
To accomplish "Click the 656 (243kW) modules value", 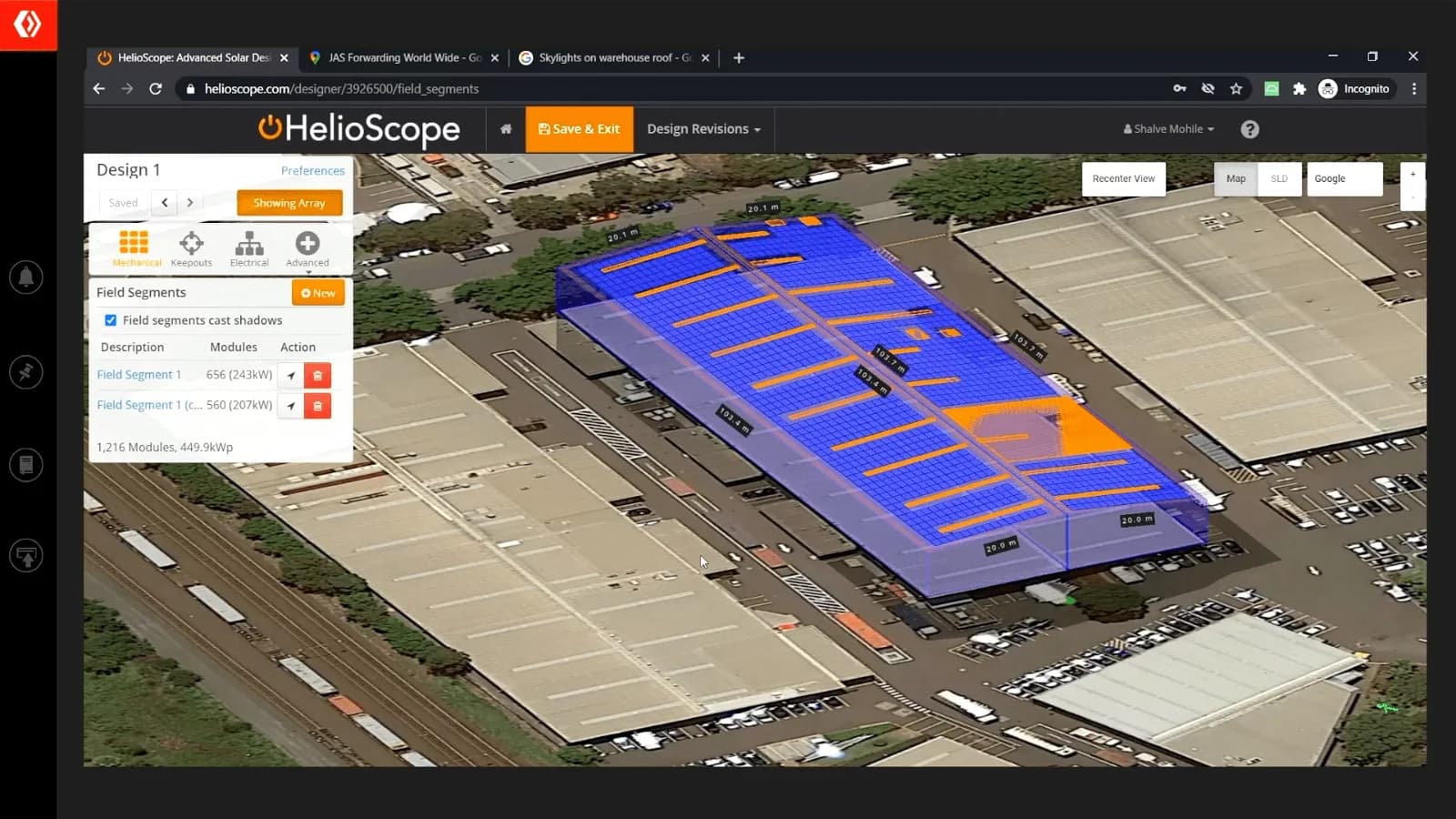I will click(239, 375).
